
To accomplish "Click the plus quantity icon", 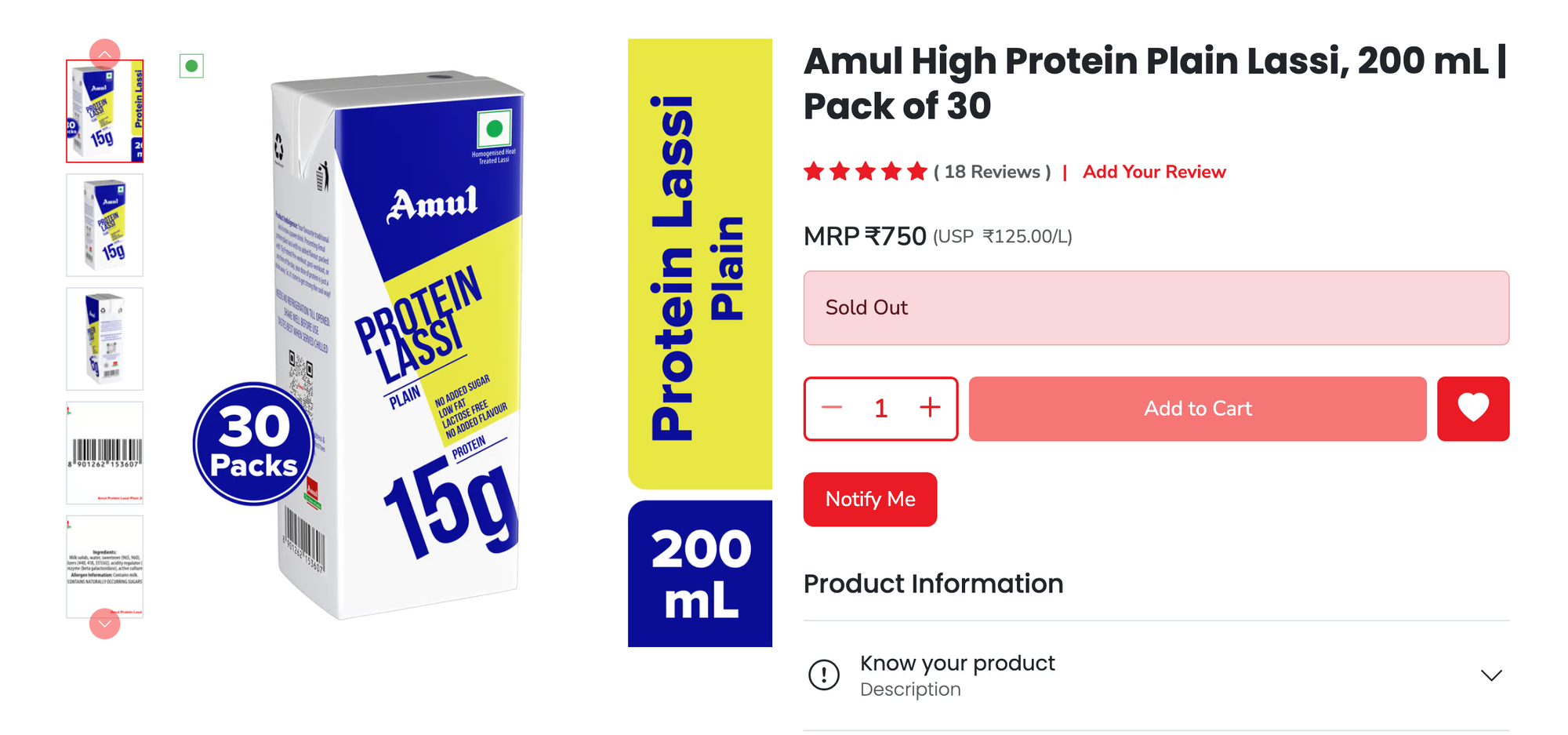I will point(930,408).
